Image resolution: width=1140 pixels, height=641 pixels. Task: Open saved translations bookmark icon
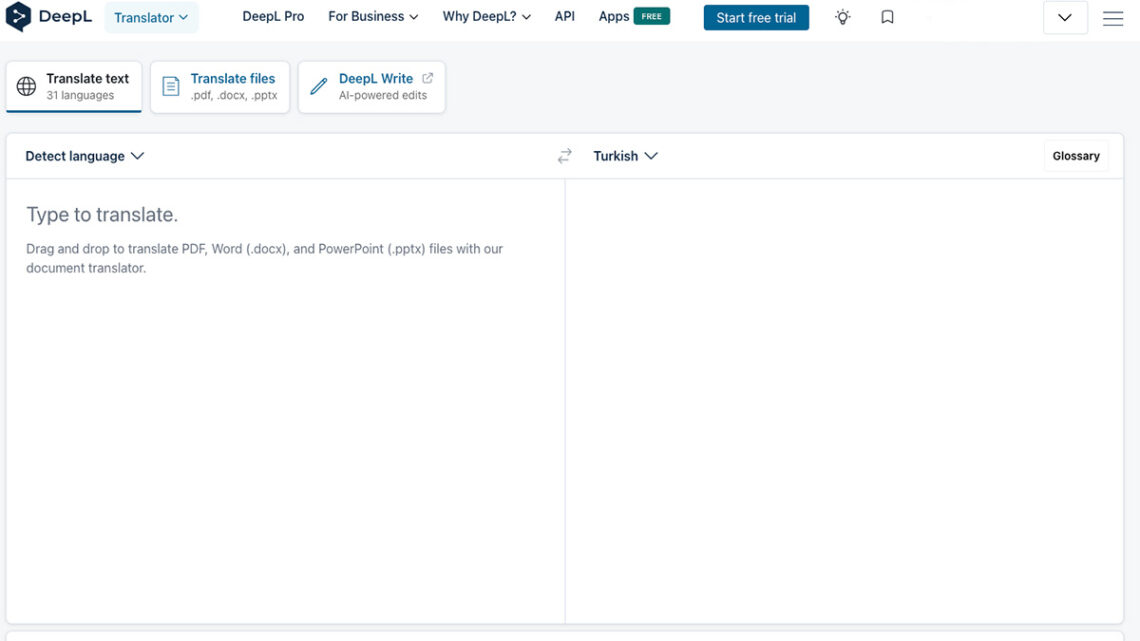887,17
